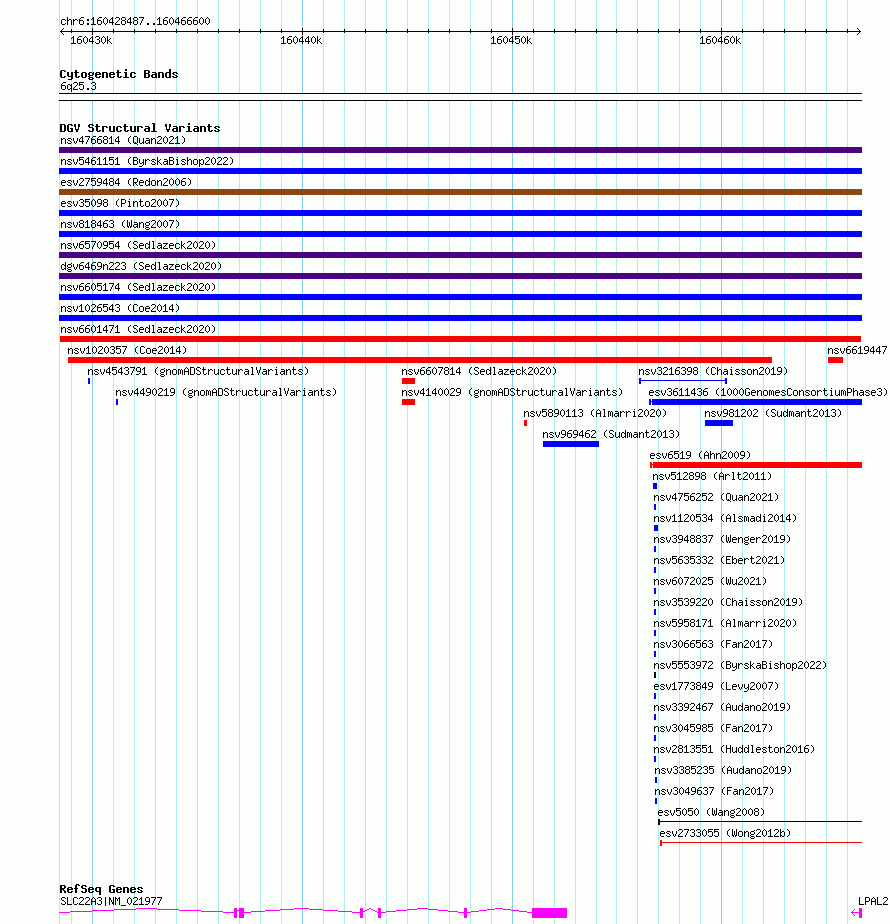Click esv2733055 (Wong2012b) label
This screenshot has height=924, width=890.
tap(724, 833)
